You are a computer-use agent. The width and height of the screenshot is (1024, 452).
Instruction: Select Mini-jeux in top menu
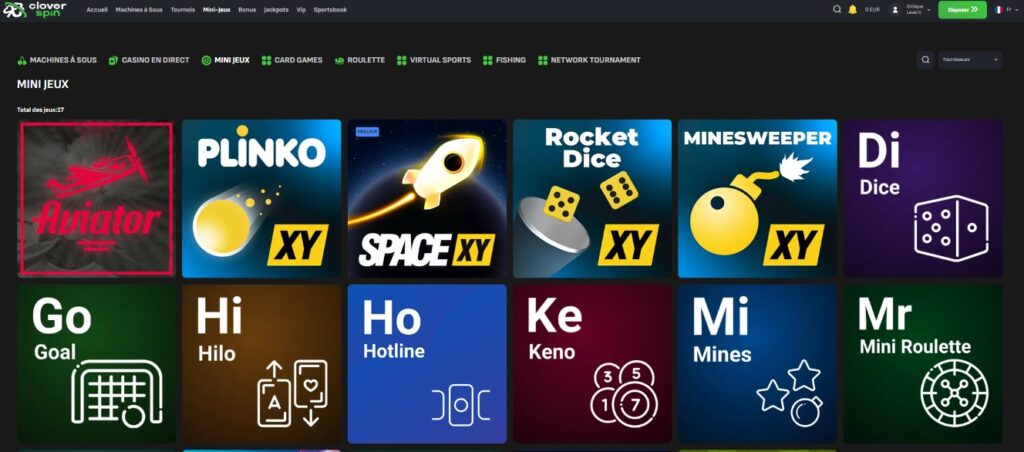[x=217, y=10]
